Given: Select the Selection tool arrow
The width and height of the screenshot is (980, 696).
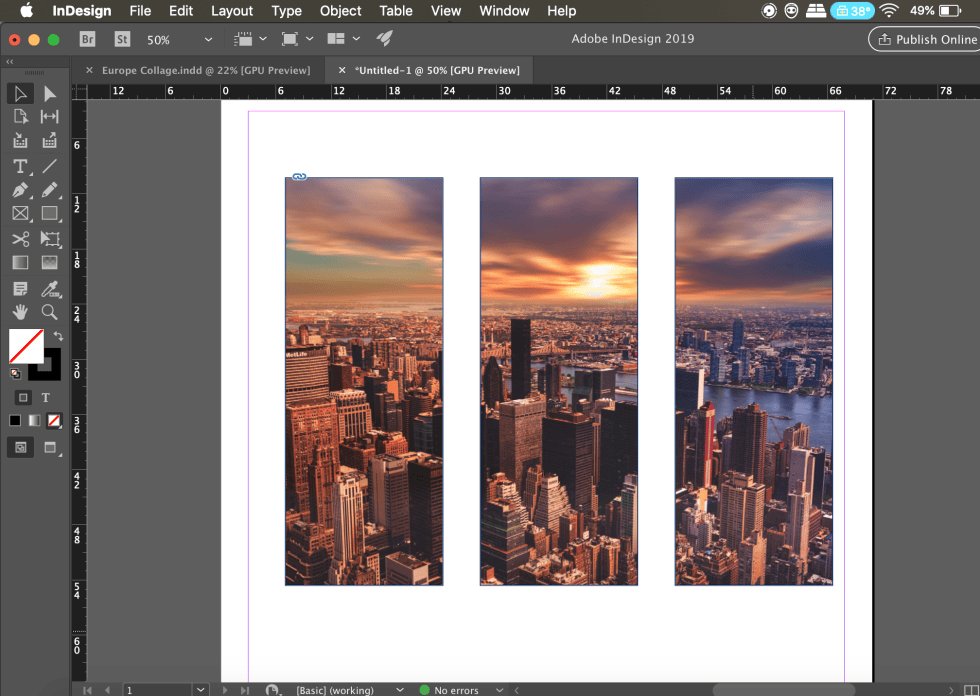Looking at the screenshot, I should 20,94.
